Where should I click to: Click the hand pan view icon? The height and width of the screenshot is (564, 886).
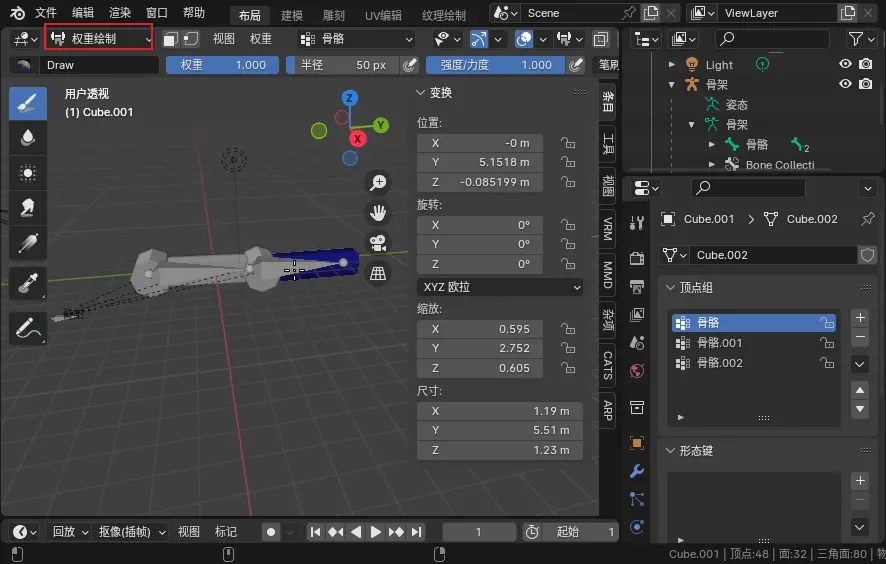[x=378, y=212]
